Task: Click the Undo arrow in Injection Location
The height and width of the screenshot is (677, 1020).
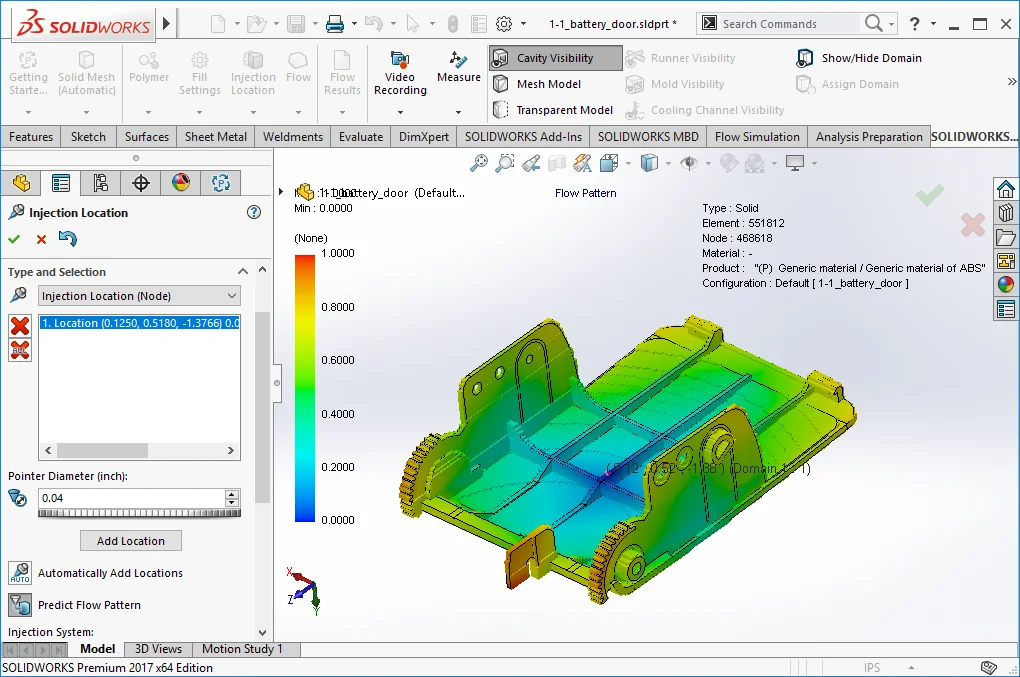Action: click(68, 239)
